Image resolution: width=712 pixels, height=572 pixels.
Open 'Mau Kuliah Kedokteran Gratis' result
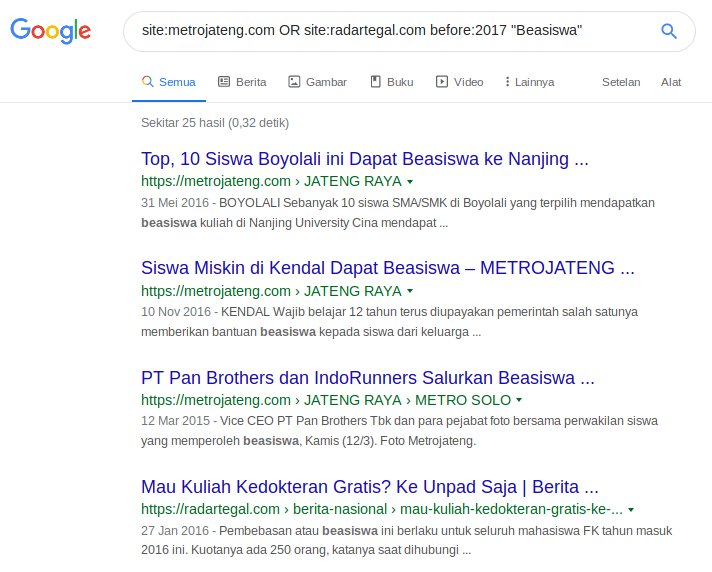tap(370, 487)
